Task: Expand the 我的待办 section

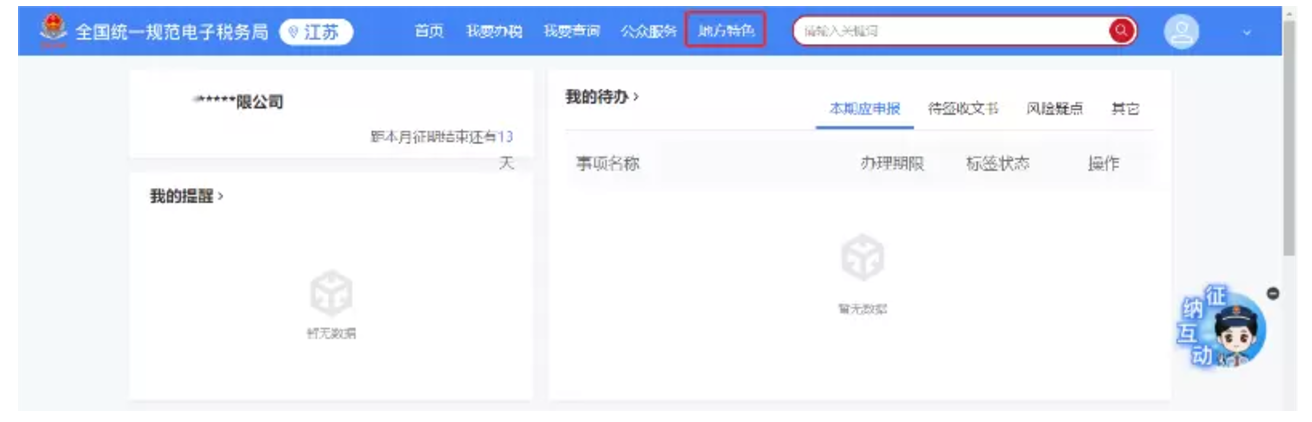Action: tap(602, 98)
